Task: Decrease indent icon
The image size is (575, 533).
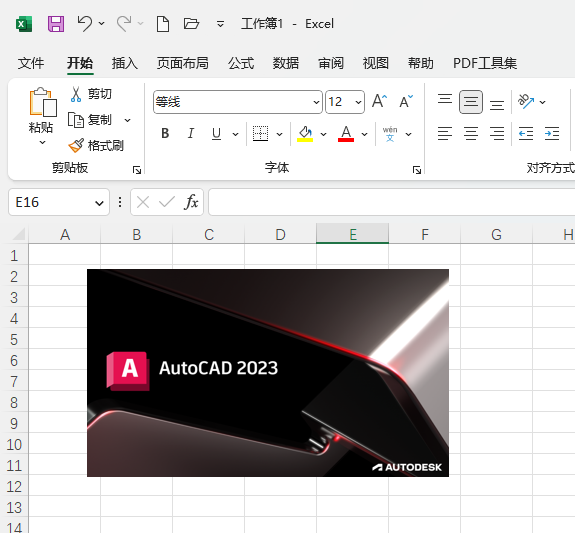Action: pos(526,134)
